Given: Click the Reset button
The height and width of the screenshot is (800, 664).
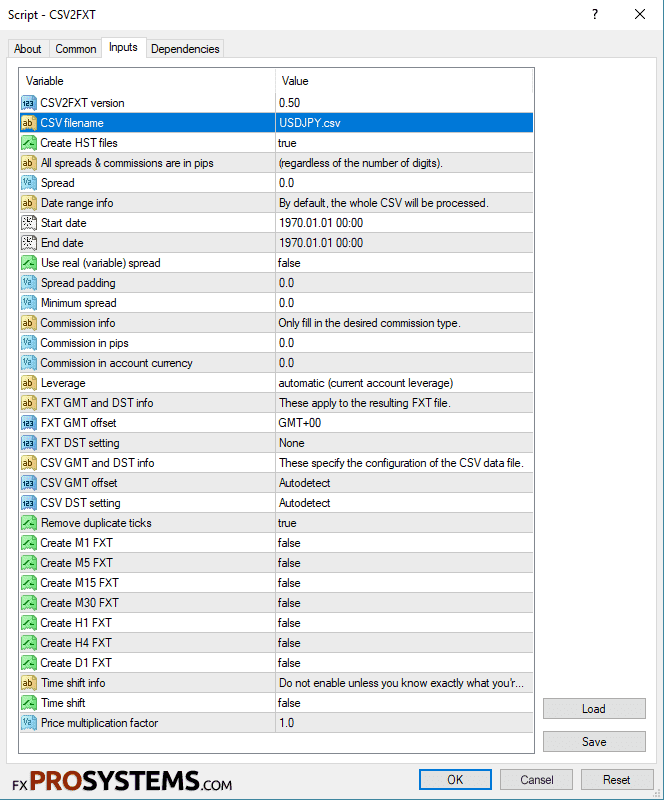Looking at the screenshot, I should click(x=617, y=780).
